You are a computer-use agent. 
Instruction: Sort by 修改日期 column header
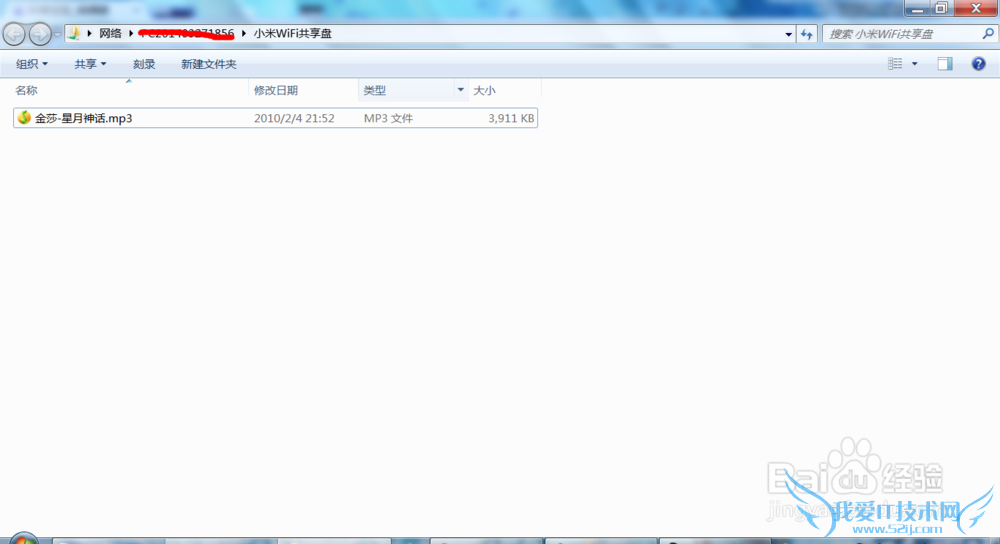tap(303, 90)
